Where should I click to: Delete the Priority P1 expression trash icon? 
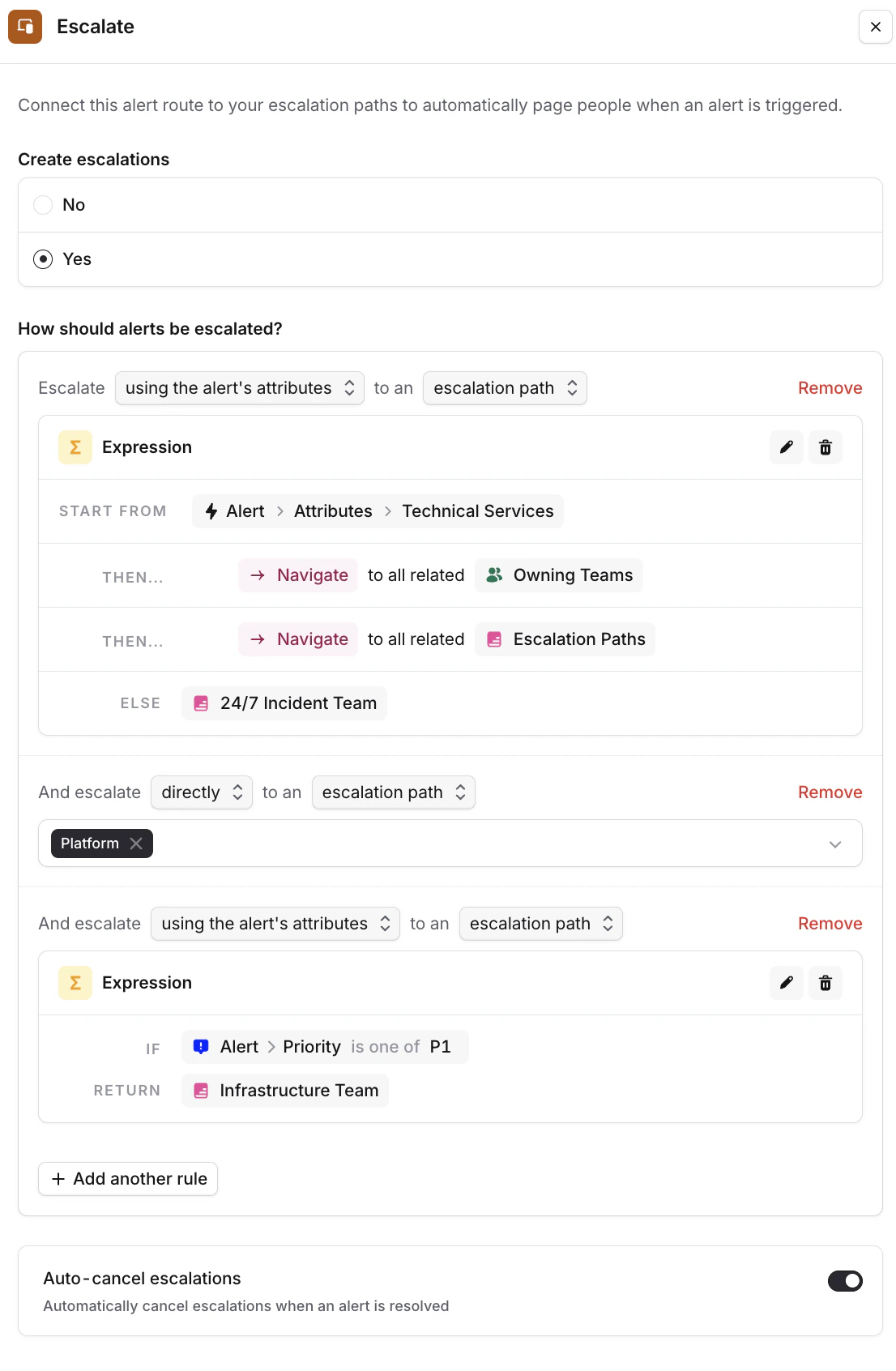click(825, 983)
